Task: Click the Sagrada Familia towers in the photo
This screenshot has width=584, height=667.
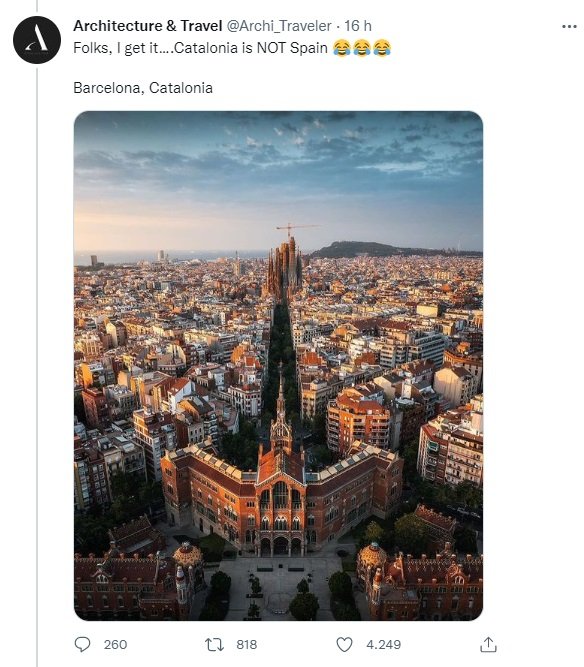Action: 284,268
